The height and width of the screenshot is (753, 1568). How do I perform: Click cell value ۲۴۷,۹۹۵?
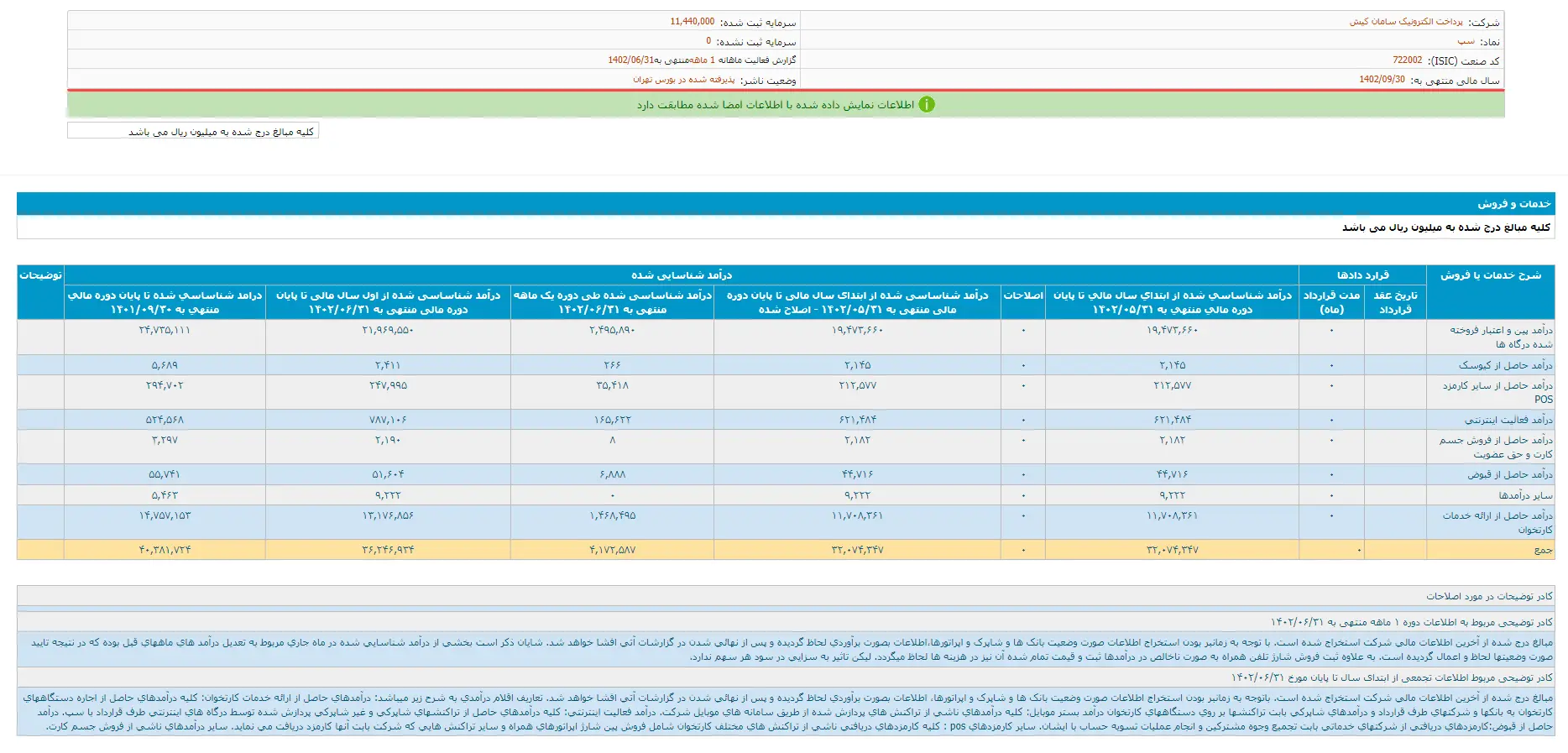tap(388, 385)
